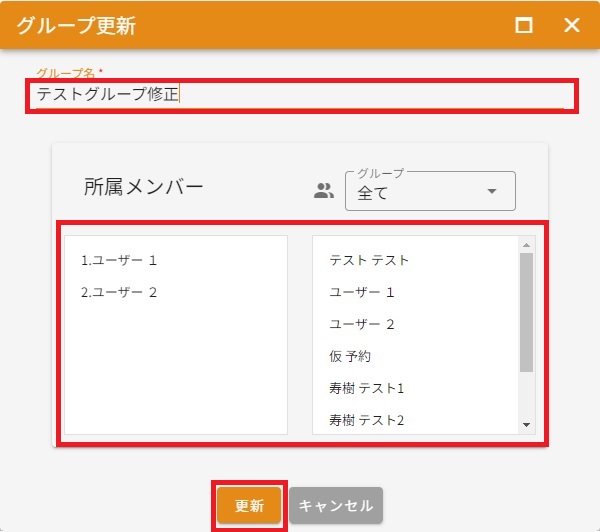The height and width of the screenshot is (532, 600).
Task: Click the グループ更新 title bar text
Action: pos(76,25)
